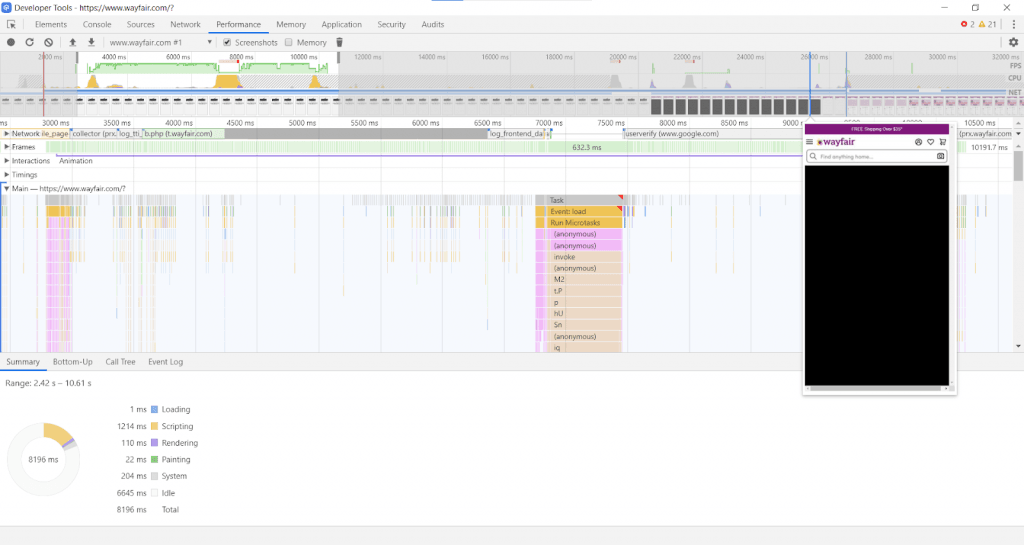The image size is (1024, 545).
Task: Open capture settings gear icon
Action: (x=1013, y=42)
